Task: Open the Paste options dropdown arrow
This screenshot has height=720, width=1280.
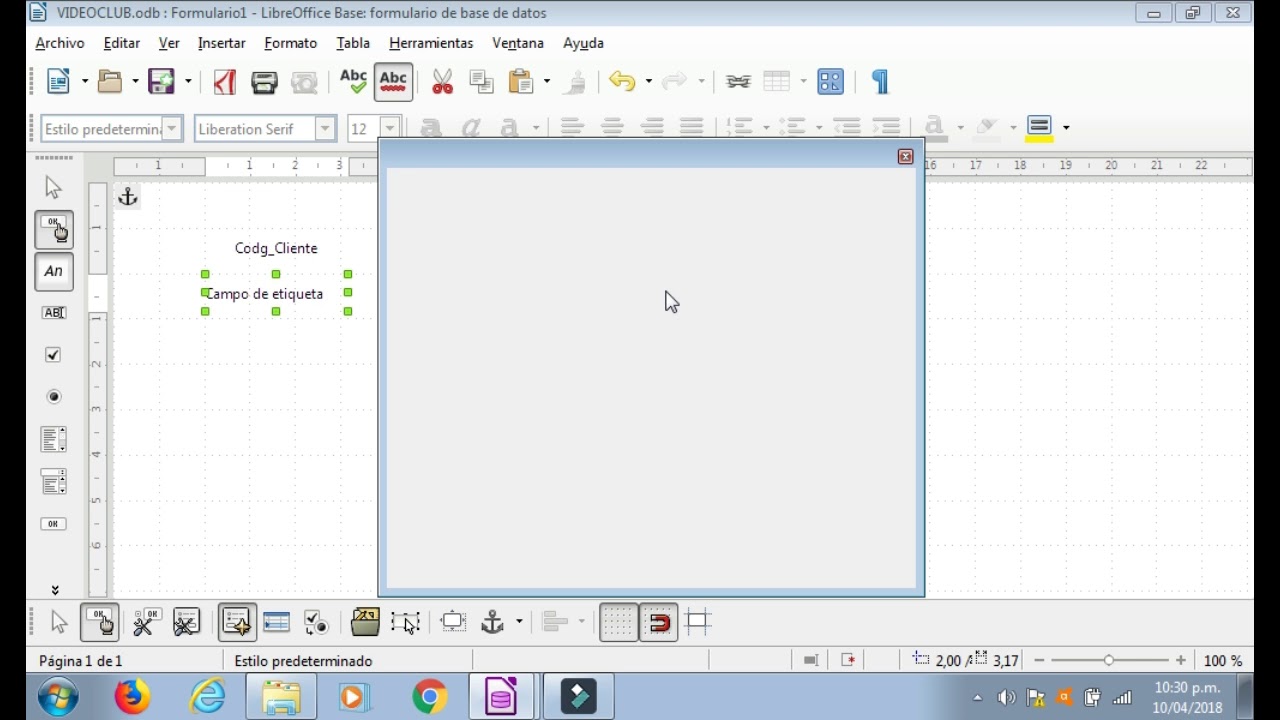Action: (546, 82)
